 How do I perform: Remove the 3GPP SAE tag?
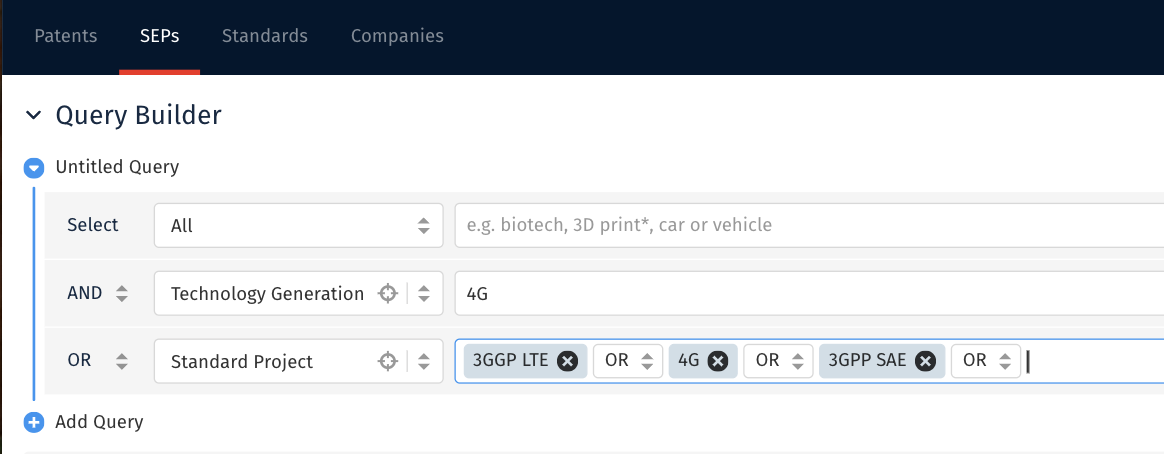(925, 361)
